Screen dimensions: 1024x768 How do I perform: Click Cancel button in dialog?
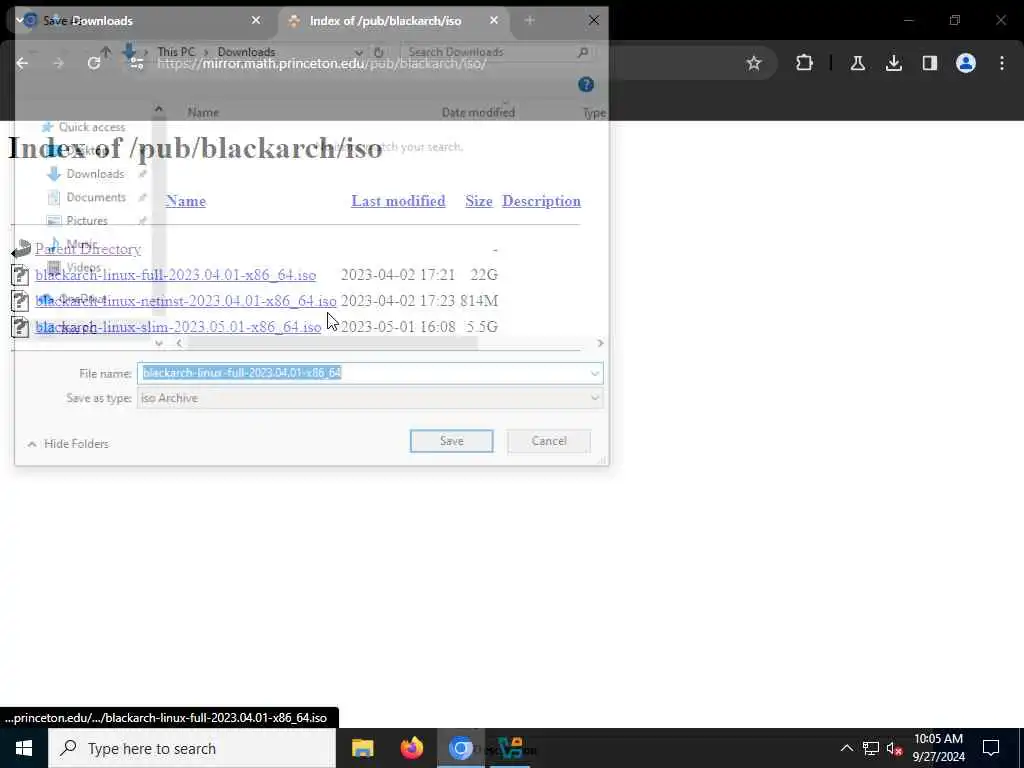(549, 441)
